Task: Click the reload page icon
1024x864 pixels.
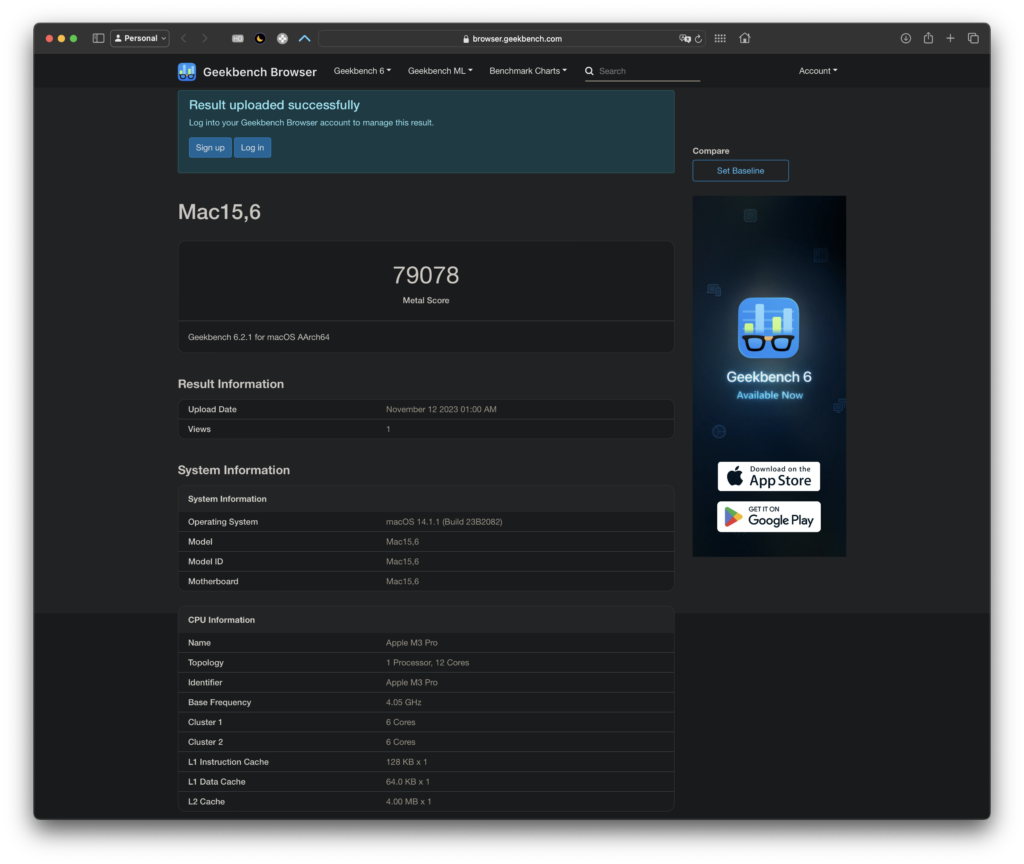Action: [x=698, y=39]
